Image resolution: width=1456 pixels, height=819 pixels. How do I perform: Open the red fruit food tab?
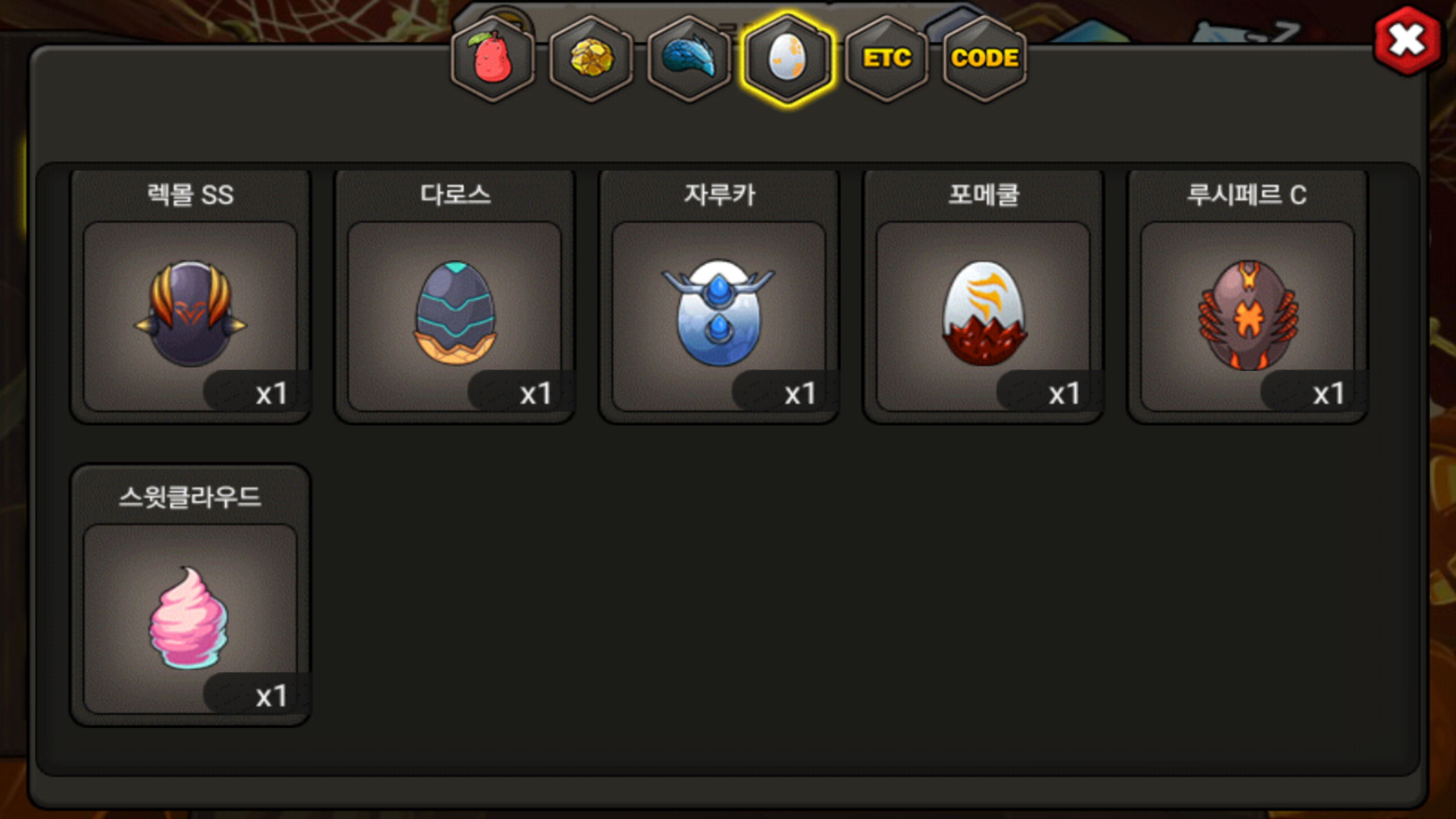click(x=493, y=58)
